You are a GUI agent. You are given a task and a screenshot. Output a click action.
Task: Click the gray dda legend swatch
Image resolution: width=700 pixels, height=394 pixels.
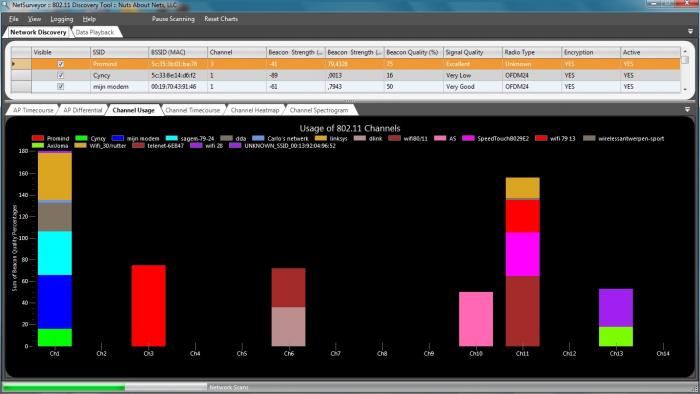pyautogui.click(x=226, y=138)
